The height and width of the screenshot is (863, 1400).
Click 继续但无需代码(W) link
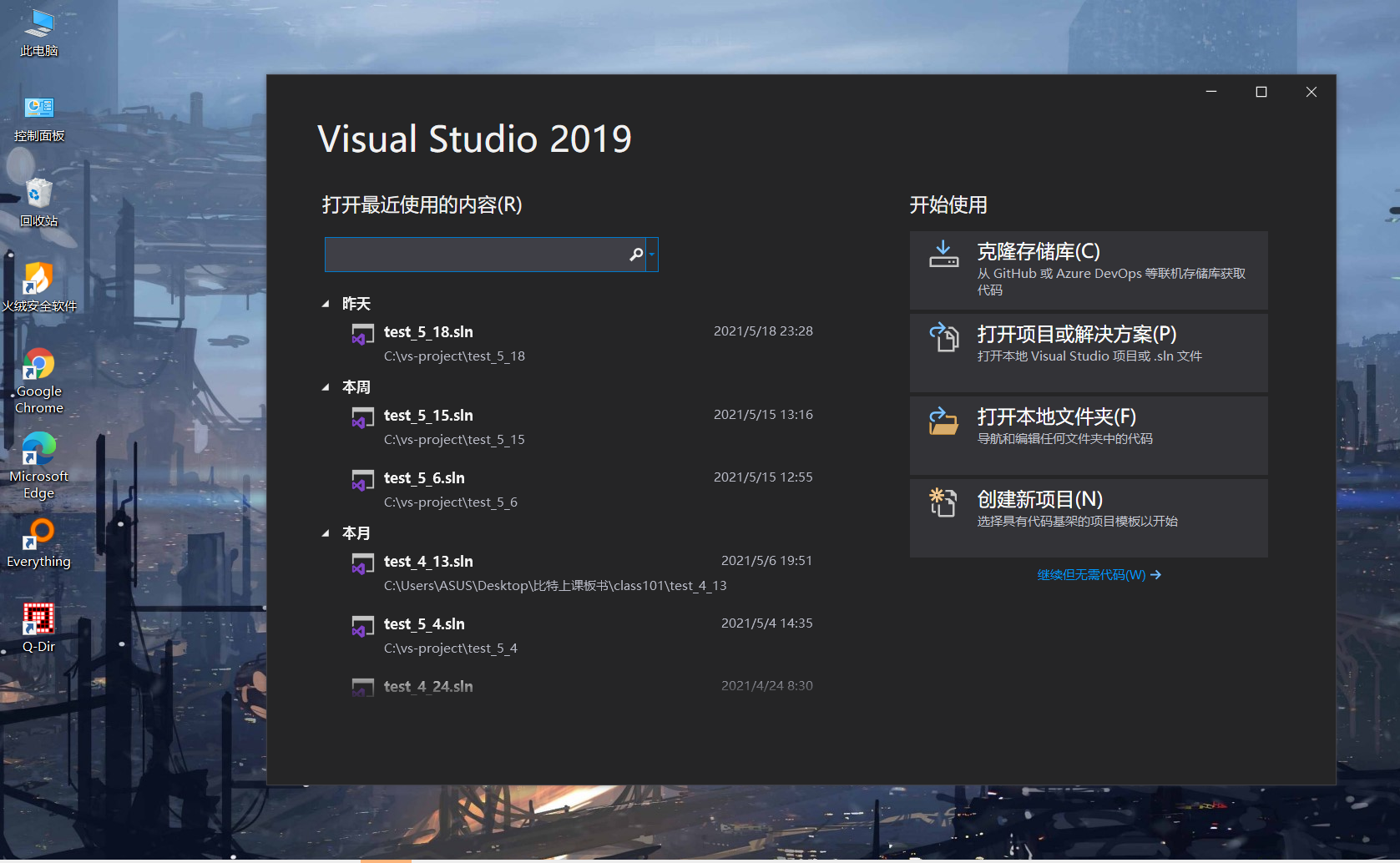[1099, 575]
